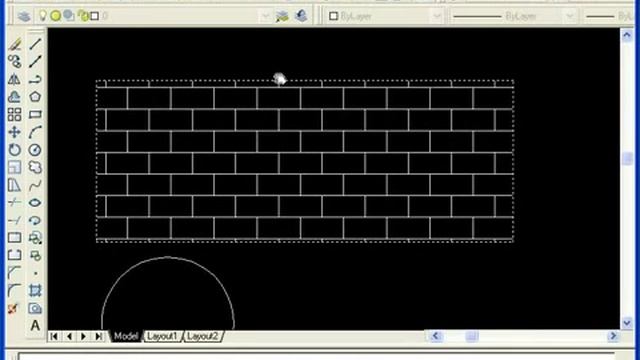
Task: Pick the Scale tool
Action: [15, 167]
